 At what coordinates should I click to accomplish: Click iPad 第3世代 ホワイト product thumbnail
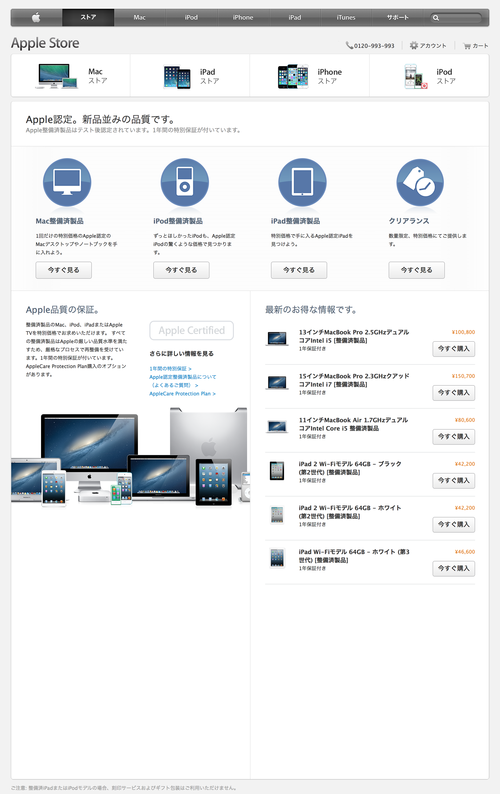pyautogui.click(x=277, y=559)
